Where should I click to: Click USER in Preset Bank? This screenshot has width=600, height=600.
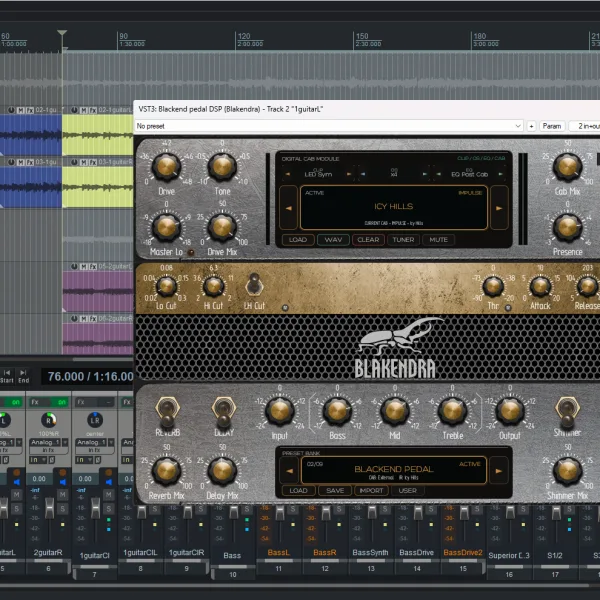[408, 490]
